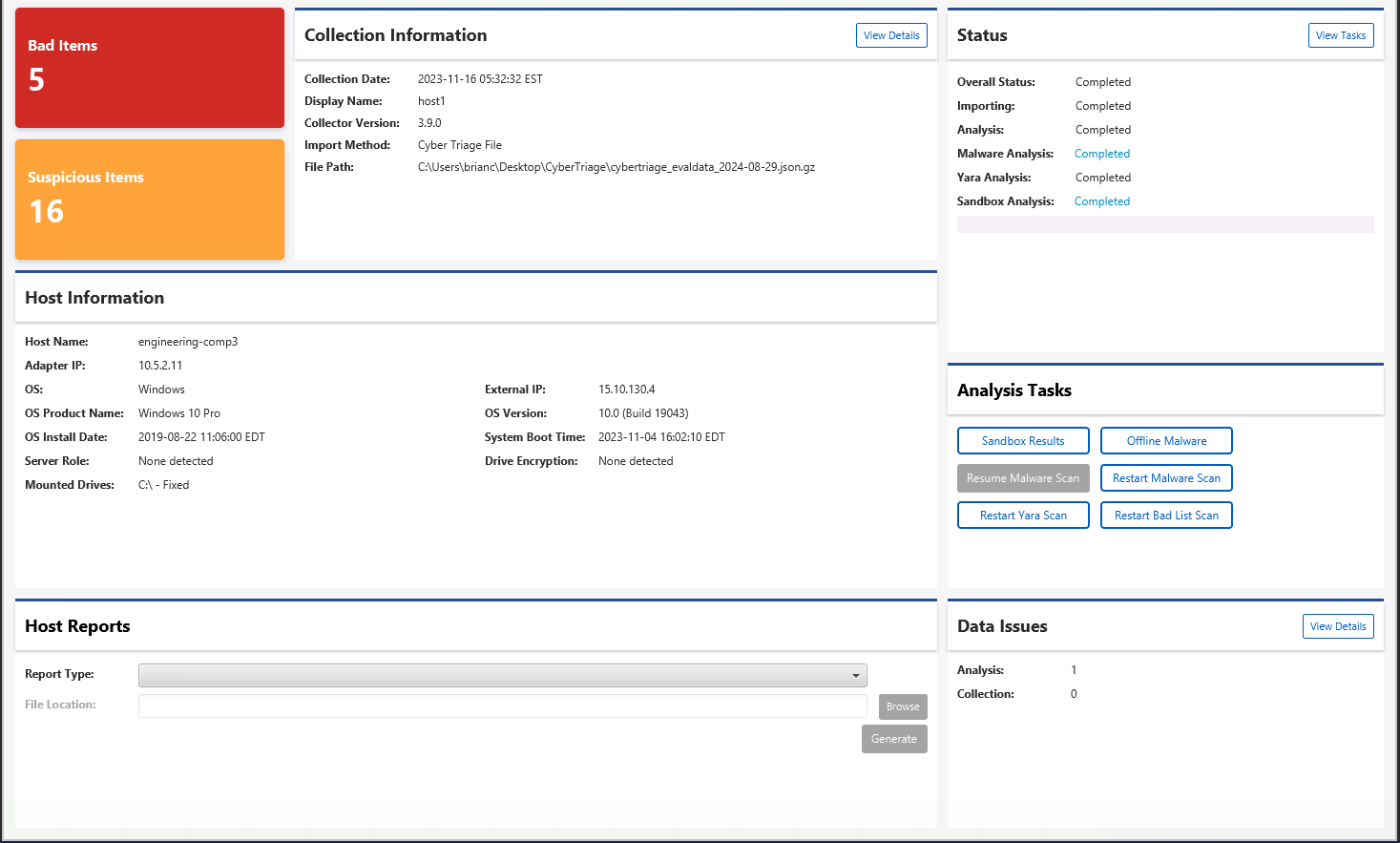Click the Analysis Tasks heading
This screenshot has width=1400, height=843.
click(x=1014, y=390)
